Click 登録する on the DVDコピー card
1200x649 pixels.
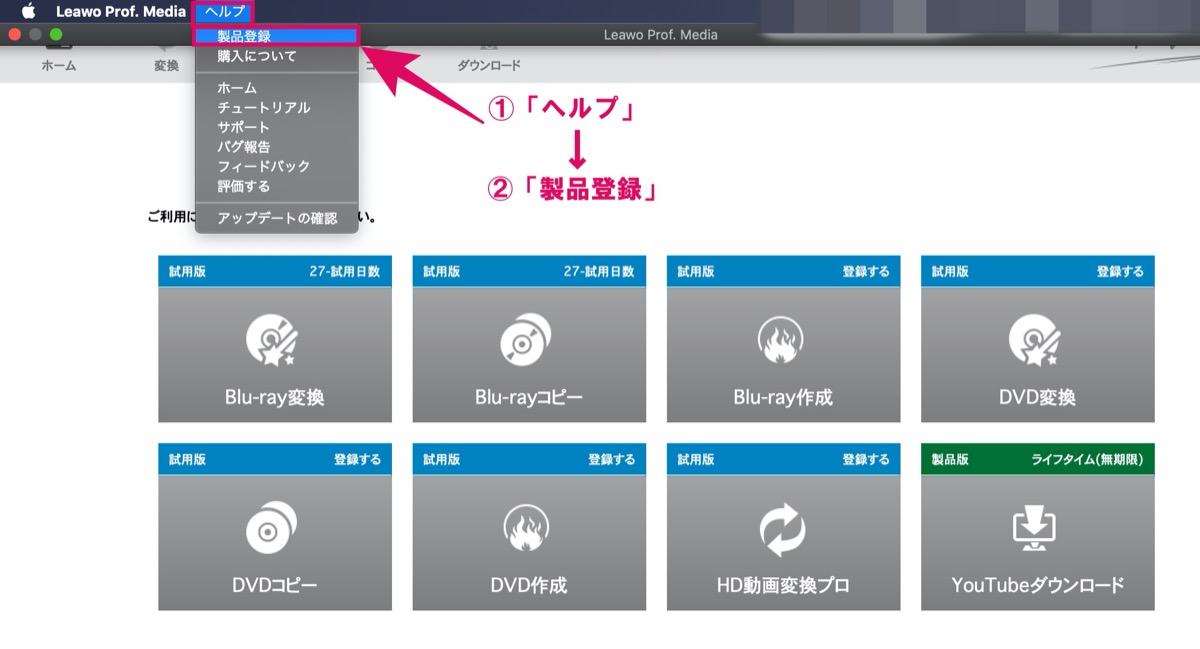coord(357,459)
